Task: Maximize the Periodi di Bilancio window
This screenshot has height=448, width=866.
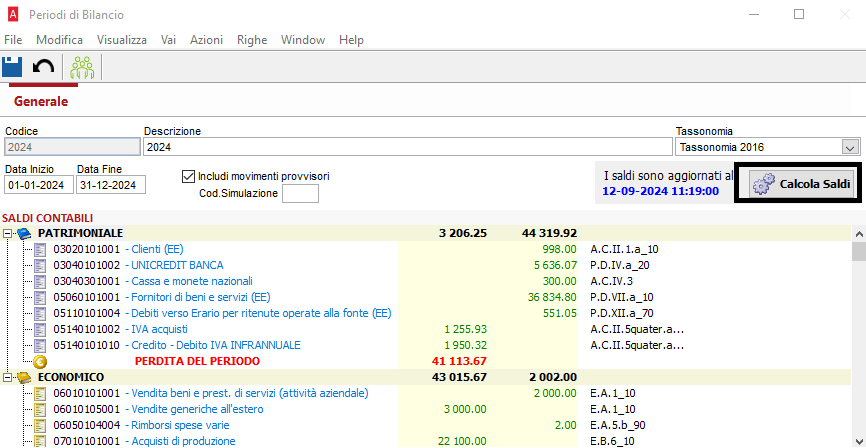Action: pos(799,14)
